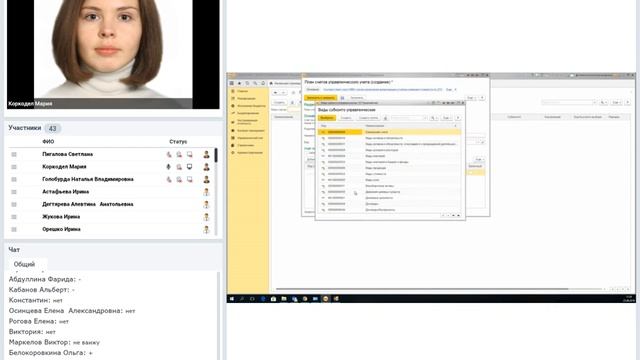Click the row handle beside Орешко Ирина

click(14, 229)
